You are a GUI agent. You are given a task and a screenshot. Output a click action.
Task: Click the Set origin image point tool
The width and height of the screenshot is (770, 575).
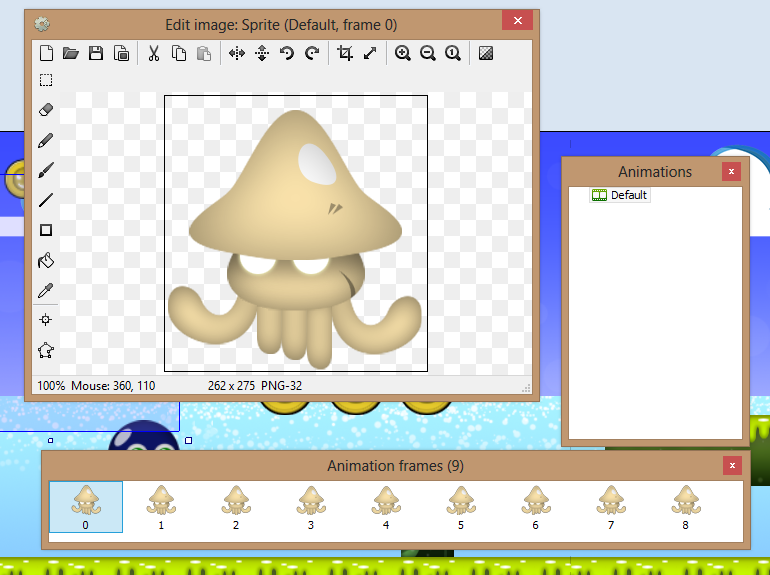[x=46, y=320]
